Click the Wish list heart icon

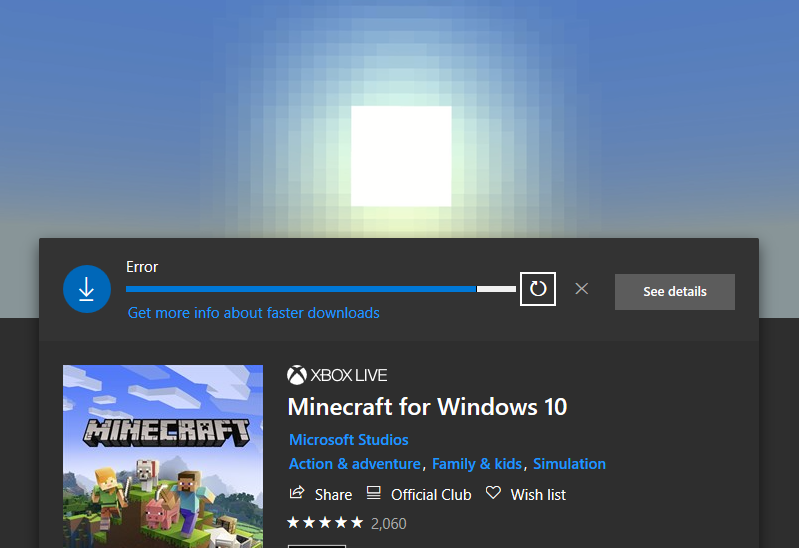[493, 492]
